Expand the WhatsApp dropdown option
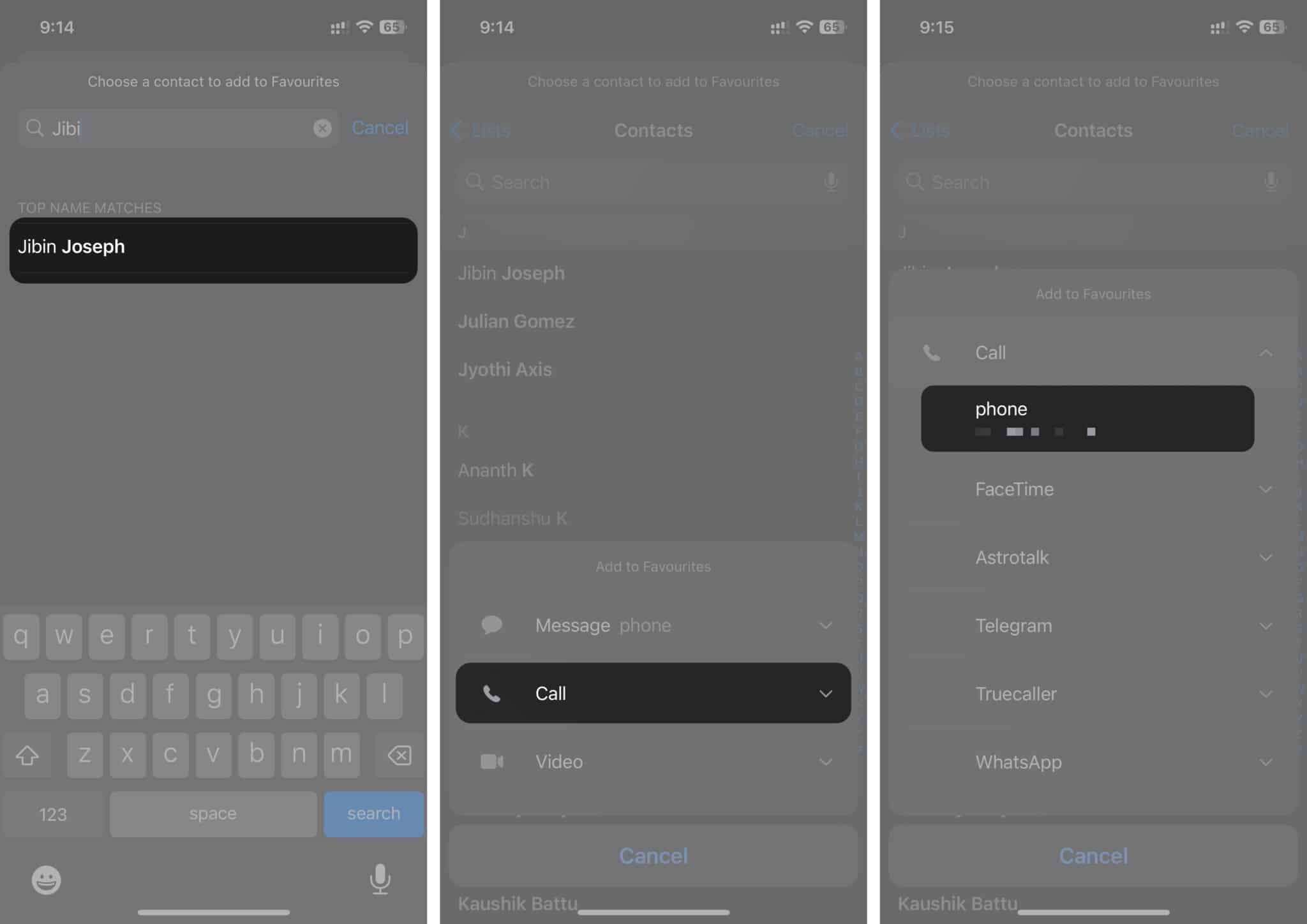 tap(1264, 762)
